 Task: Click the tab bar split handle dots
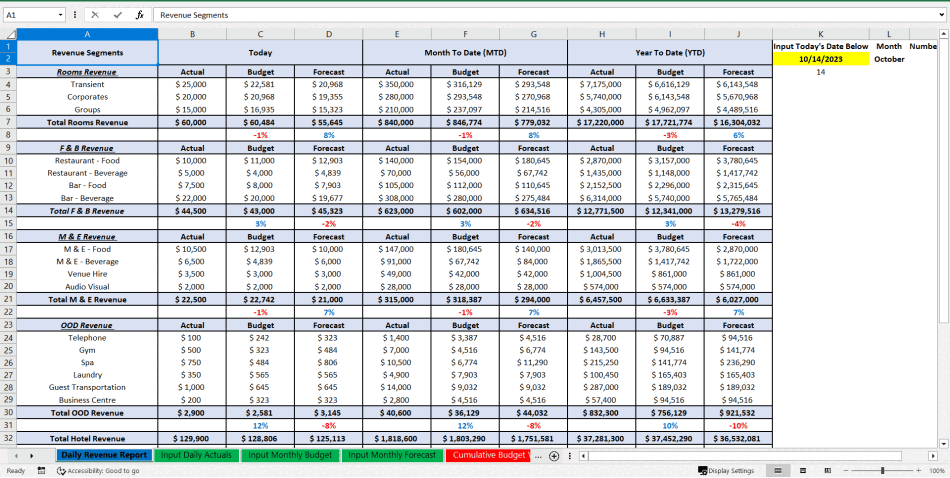569,456
